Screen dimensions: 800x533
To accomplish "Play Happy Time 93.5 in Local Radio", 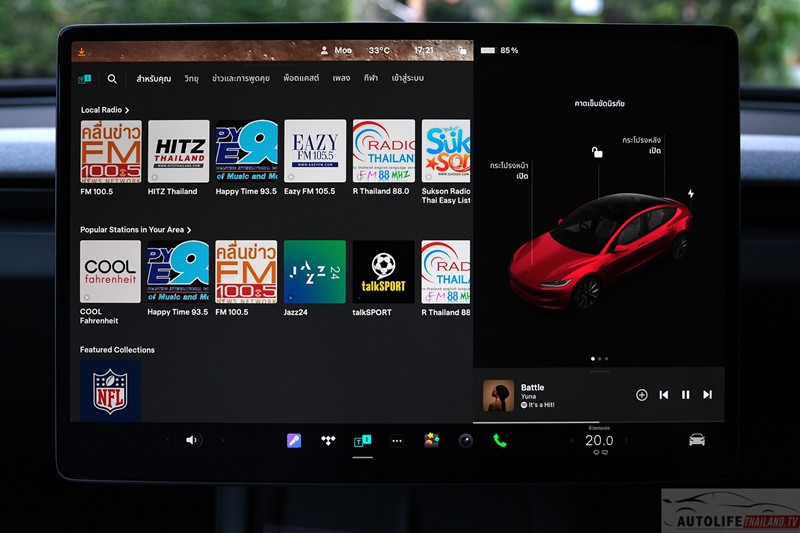I will [x=246, y=151].
